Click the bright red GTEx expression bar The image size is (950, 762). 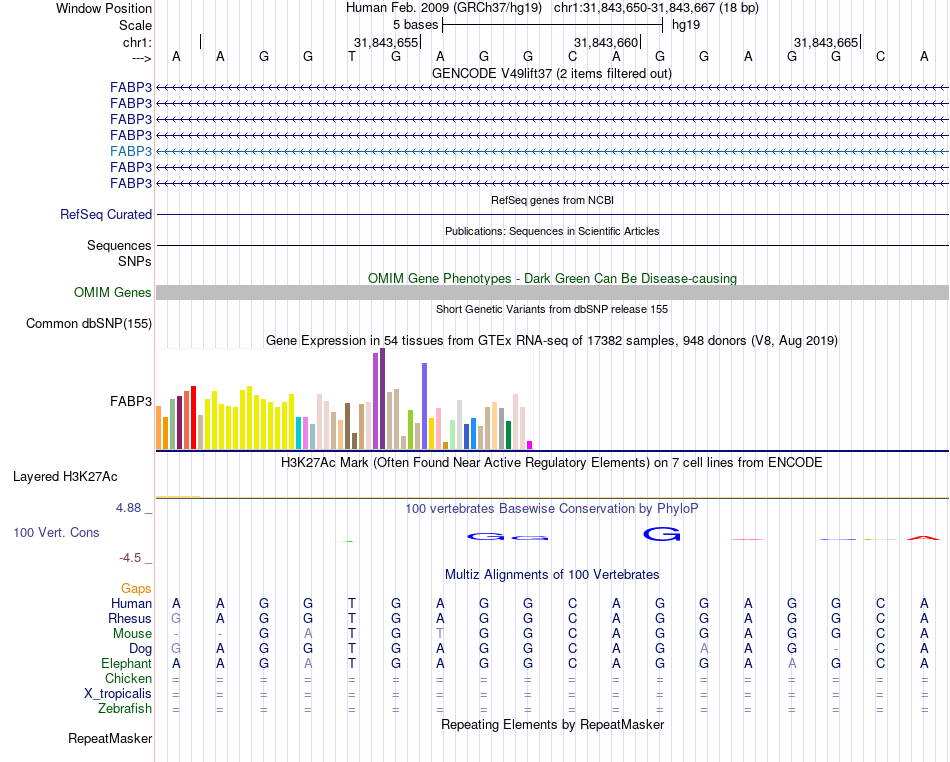pyautogui.click(x=193, y=417)
